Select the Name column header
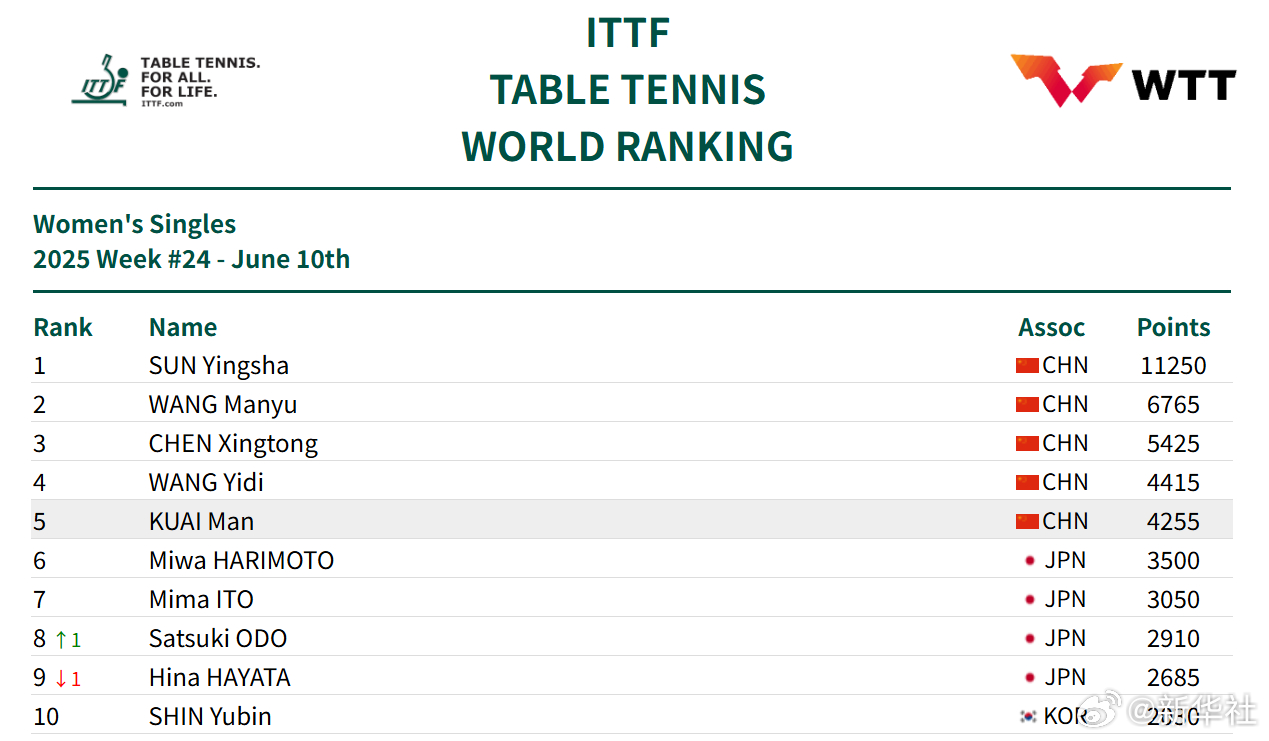Screen dimensions: 1269x741 tap(182, 327)
